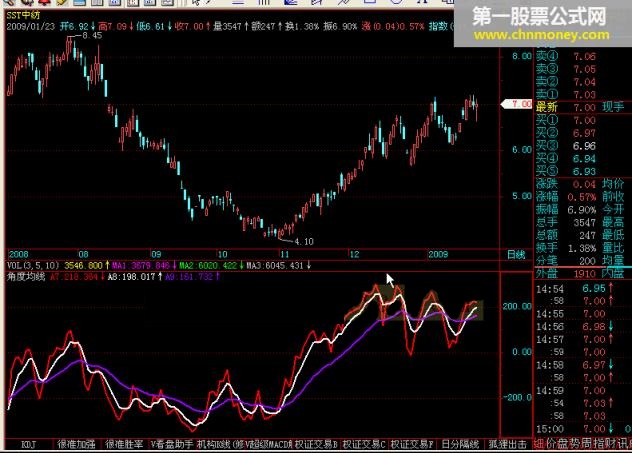632x453 pixels.
Task: Open the 日分隔线 tab
Action: click(460, 445)
